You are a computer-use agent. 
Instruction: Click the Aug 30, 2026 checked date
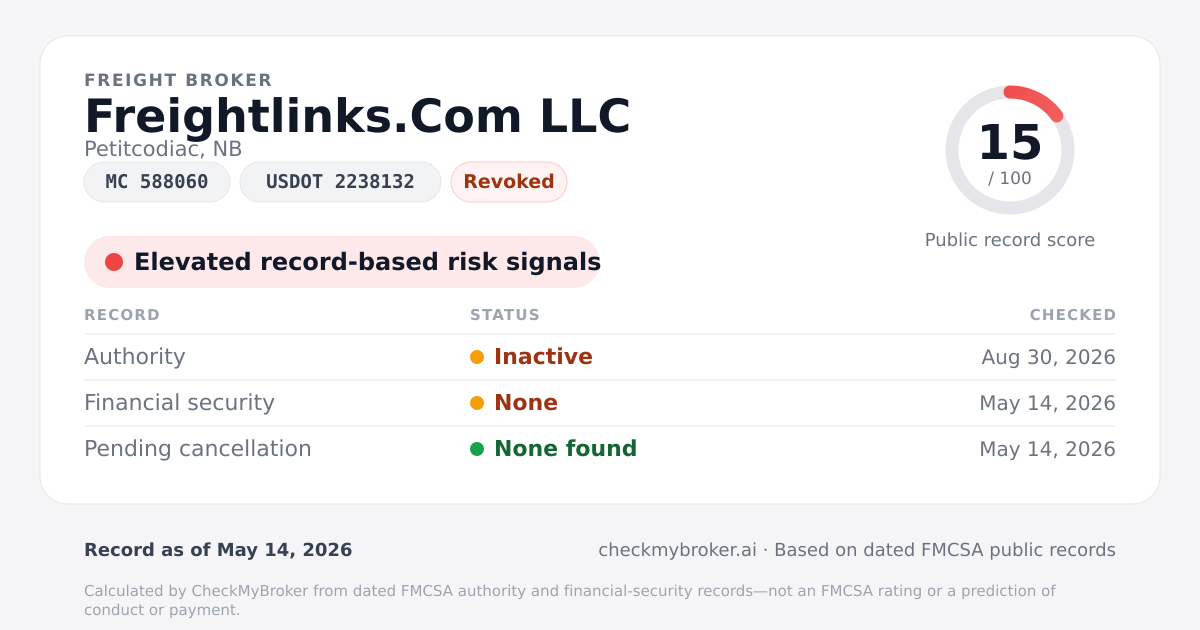(1049, 357)
